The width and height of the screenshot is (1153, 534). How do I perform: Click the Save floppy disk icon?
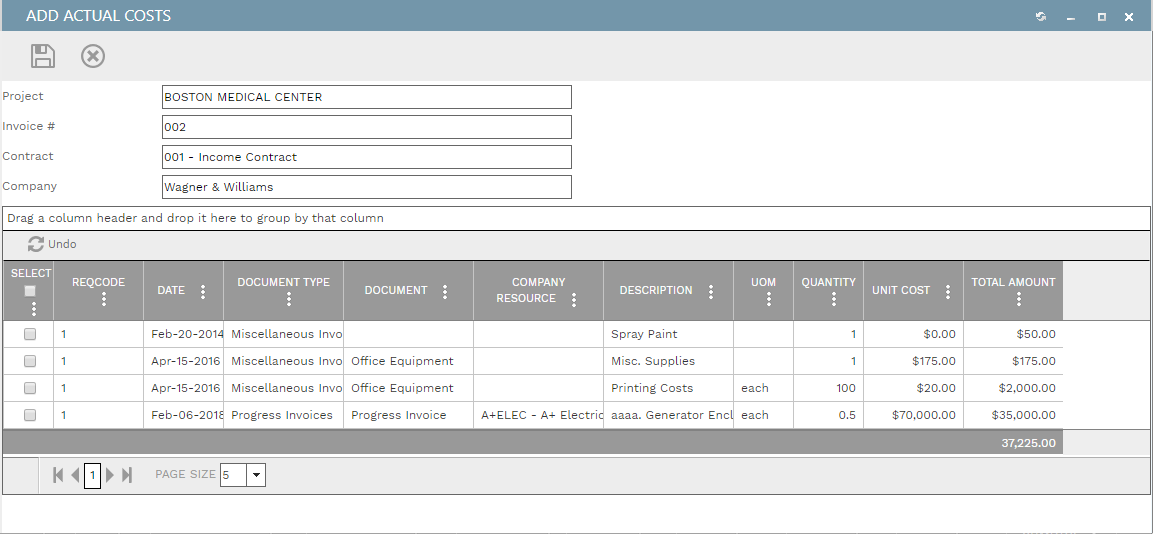(x=43, y=56)
